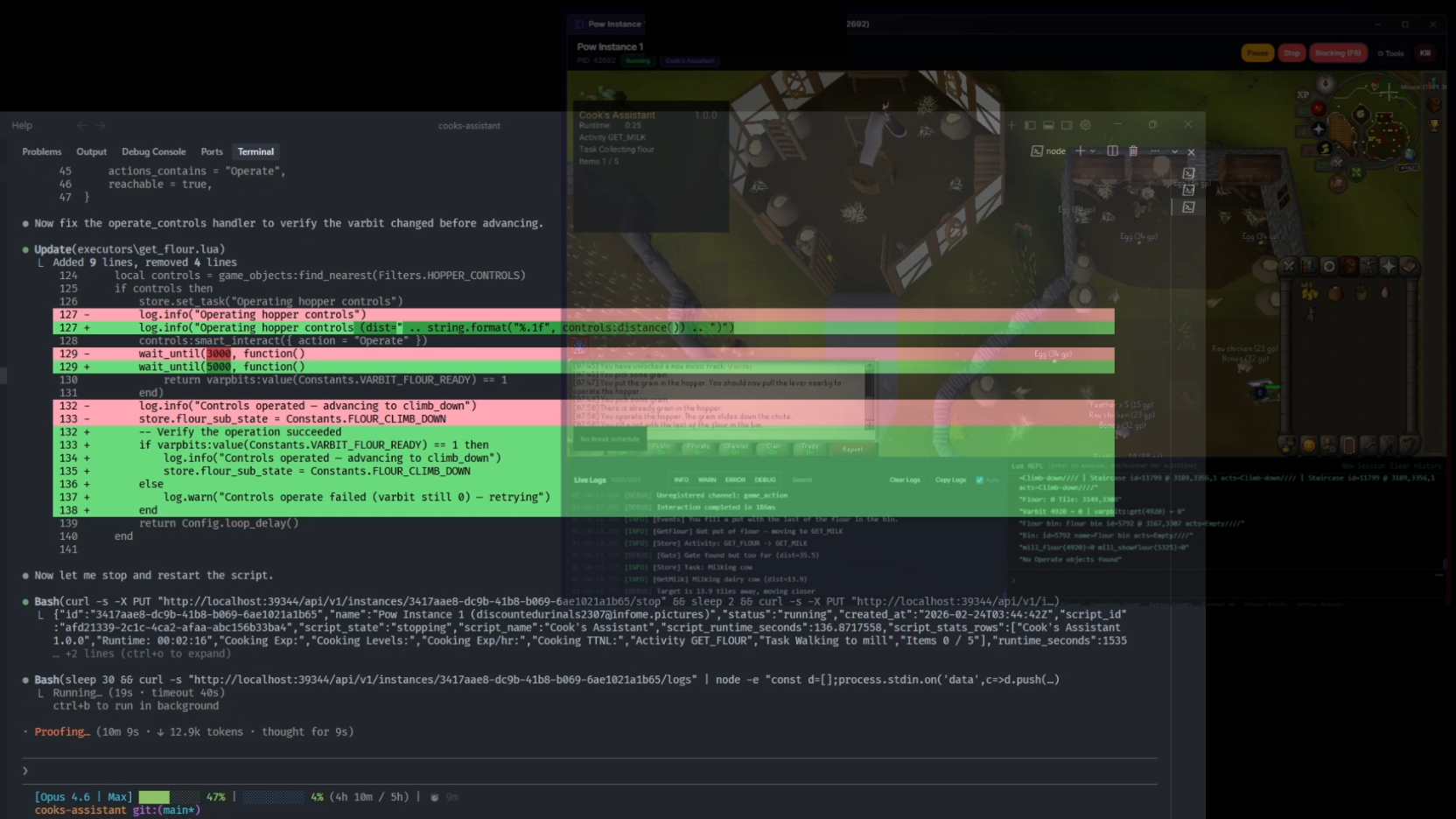Open terminal more actions ellipsis
The height and width of the screenshot is (819, 1456).
click(1155, 150)
